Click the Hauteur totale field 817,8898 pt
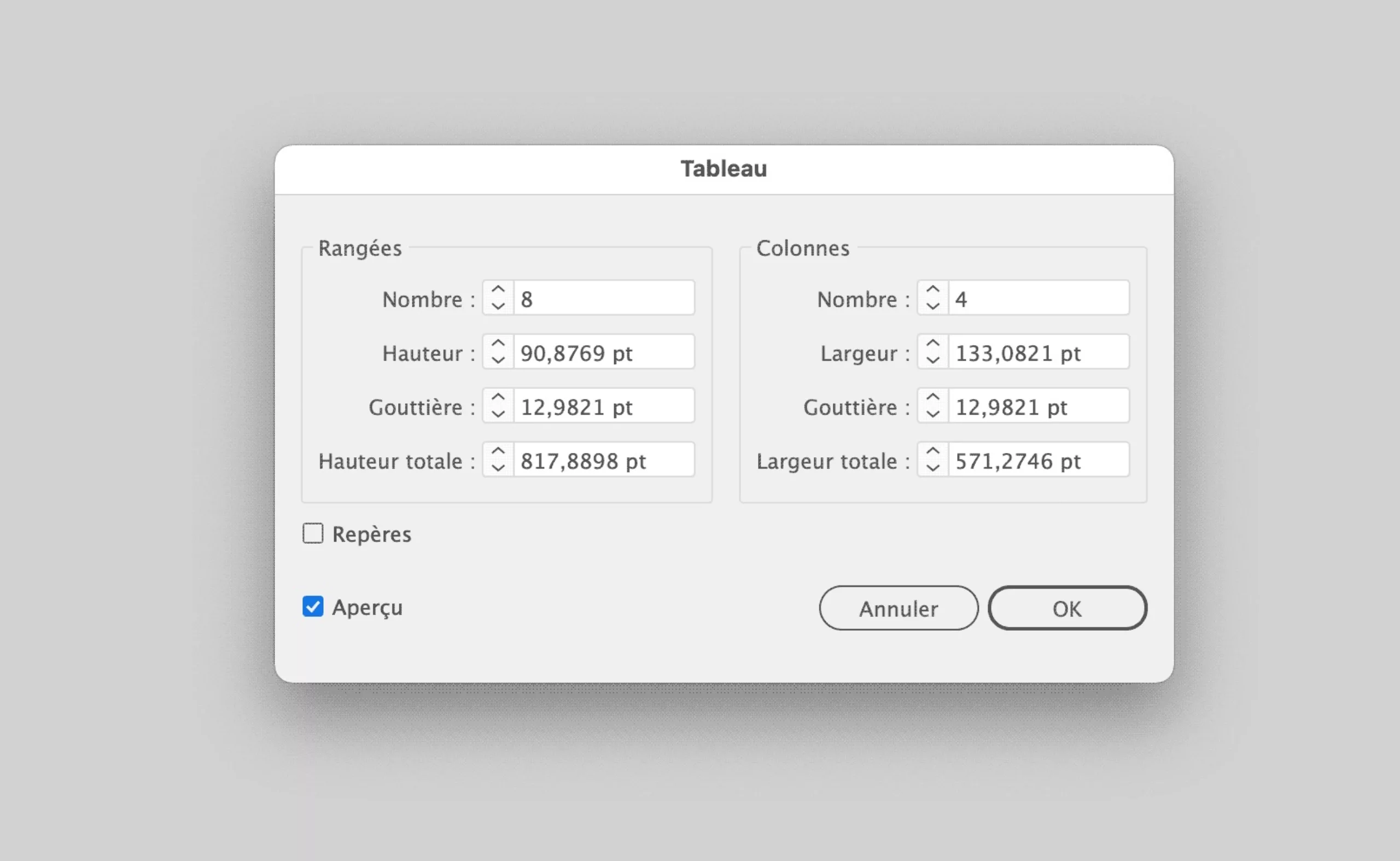Screen dimensions: 1400x861 [x=604, y=459]
